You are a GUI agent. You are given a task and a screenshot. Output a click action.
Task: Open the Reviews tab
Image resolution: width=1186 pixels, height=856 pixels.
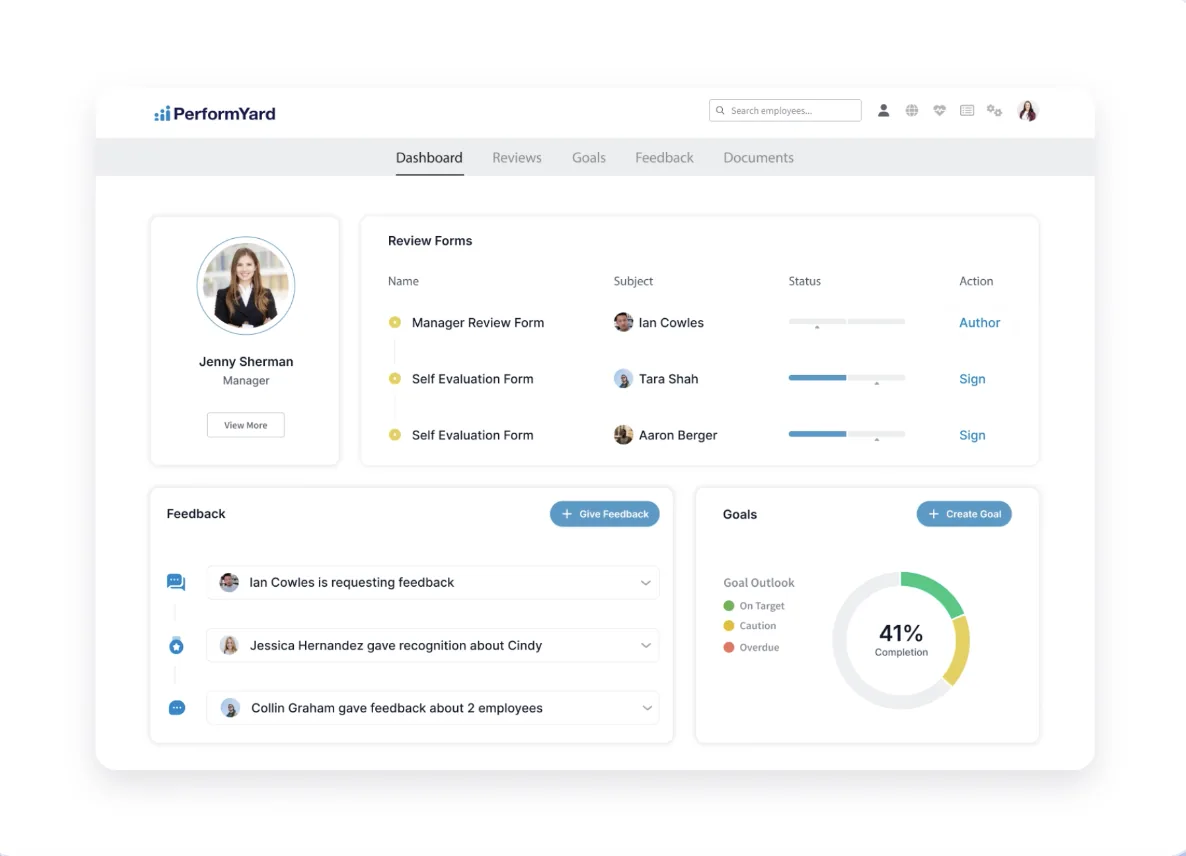[517, 157]
